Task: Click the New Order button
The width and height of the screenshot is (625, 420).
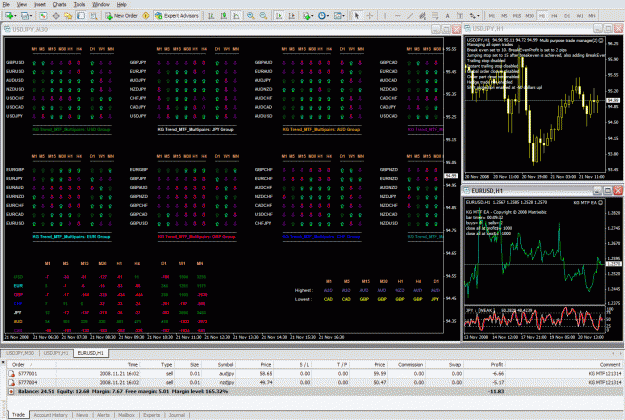Action: 122,16
